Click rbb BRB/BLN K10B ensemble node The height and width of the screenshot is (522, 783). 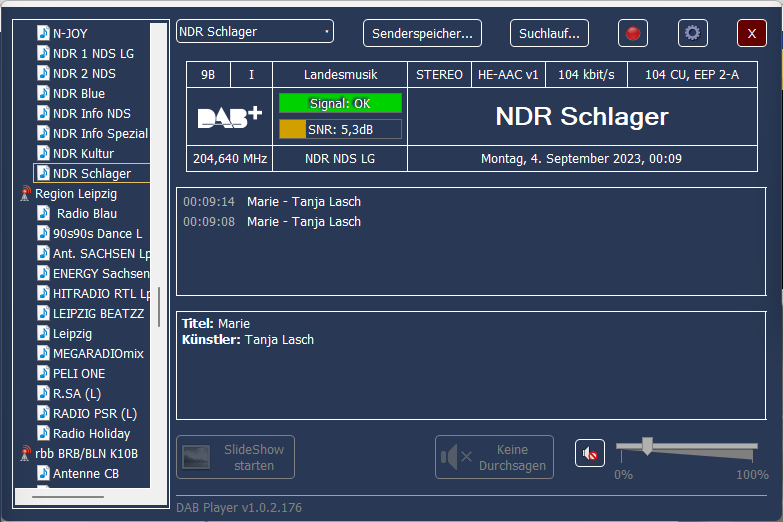point(86,453)
